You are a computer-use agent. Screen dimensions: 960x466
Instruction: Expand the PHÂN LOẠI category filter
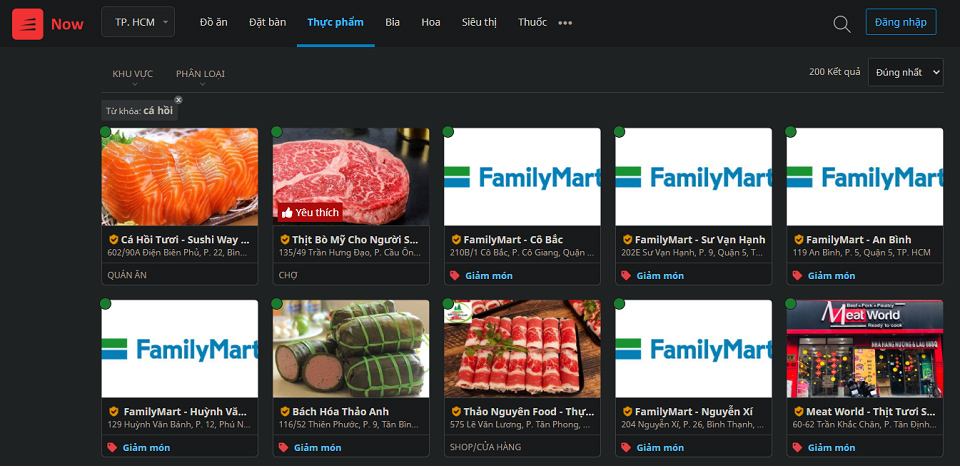tap(200, 76)
